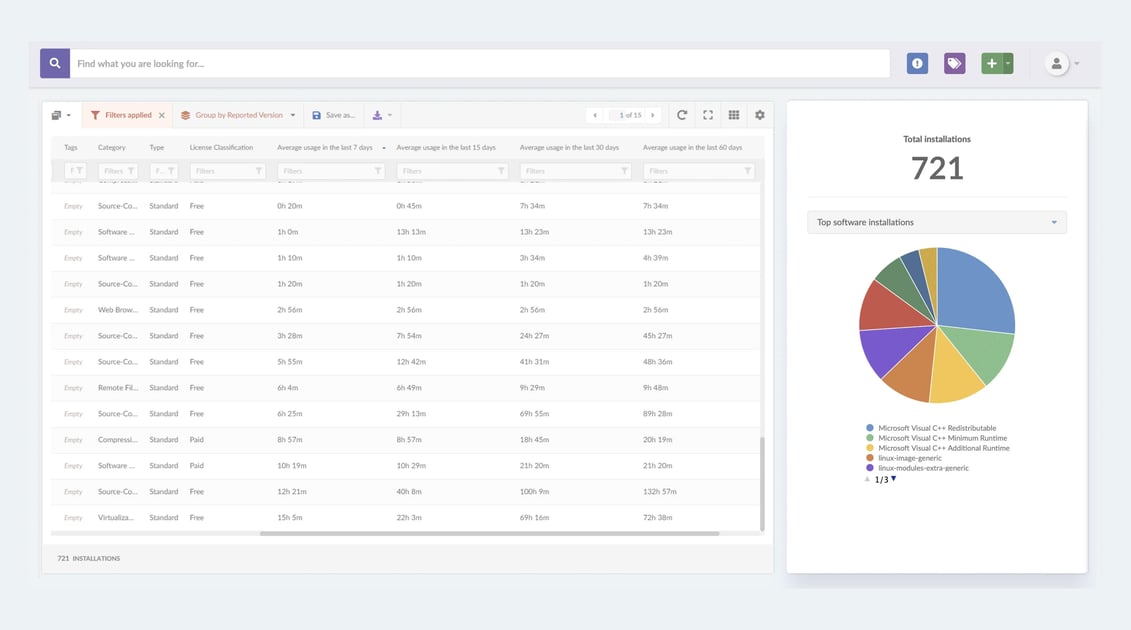Click the purple tags icon

tap(954, 62)
